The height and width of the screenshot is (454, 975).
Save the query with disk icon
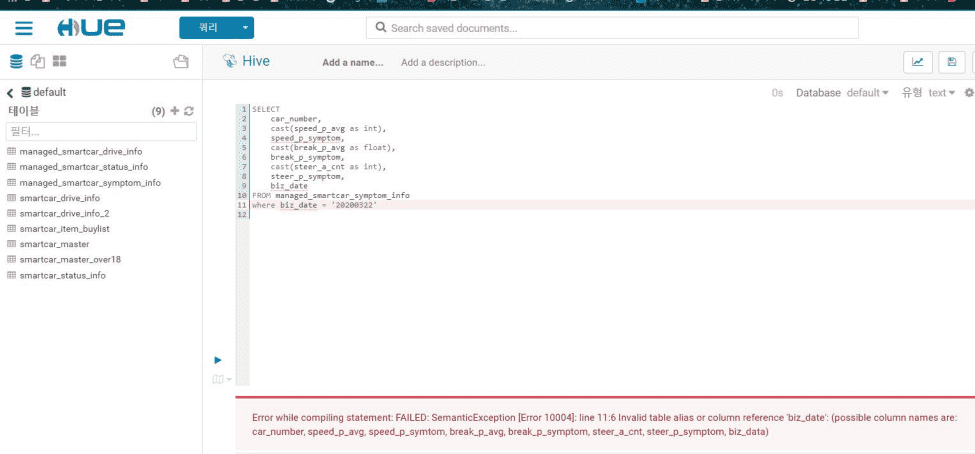click(x=951, y=62)
